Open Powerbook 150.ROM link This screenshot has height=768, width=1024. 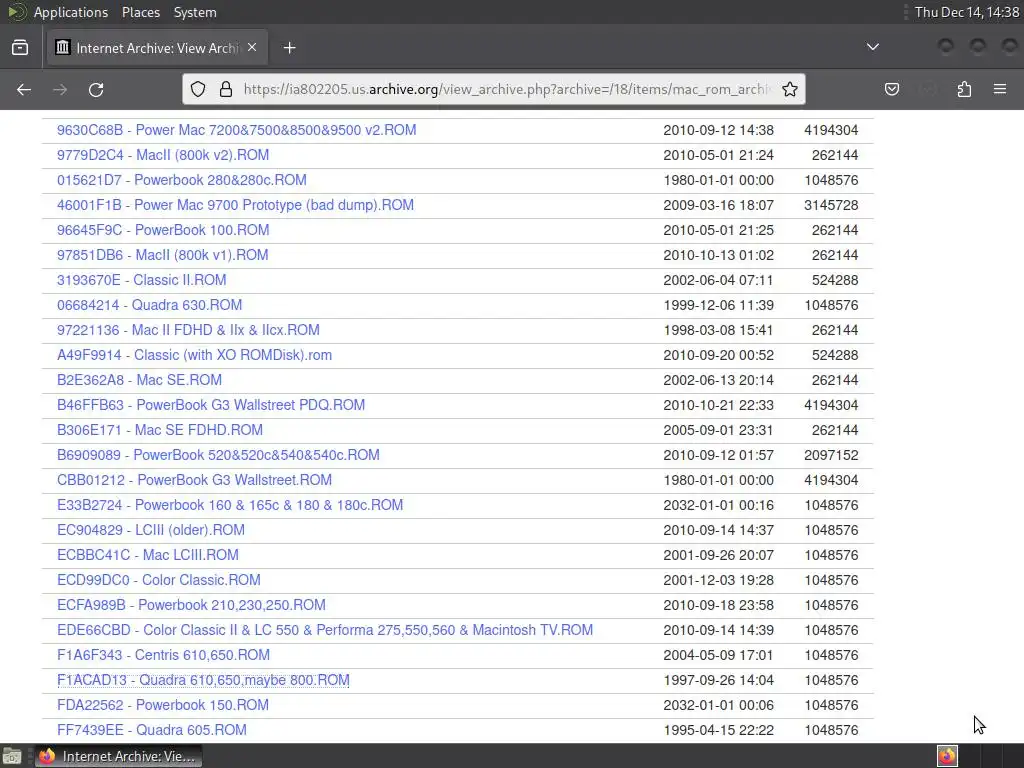point(163,705)
